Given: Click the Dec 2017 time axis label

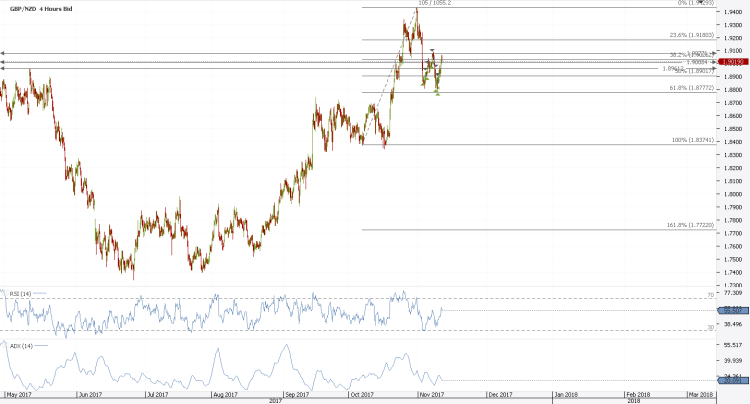Looking at the screenshot, I should 500,394.
